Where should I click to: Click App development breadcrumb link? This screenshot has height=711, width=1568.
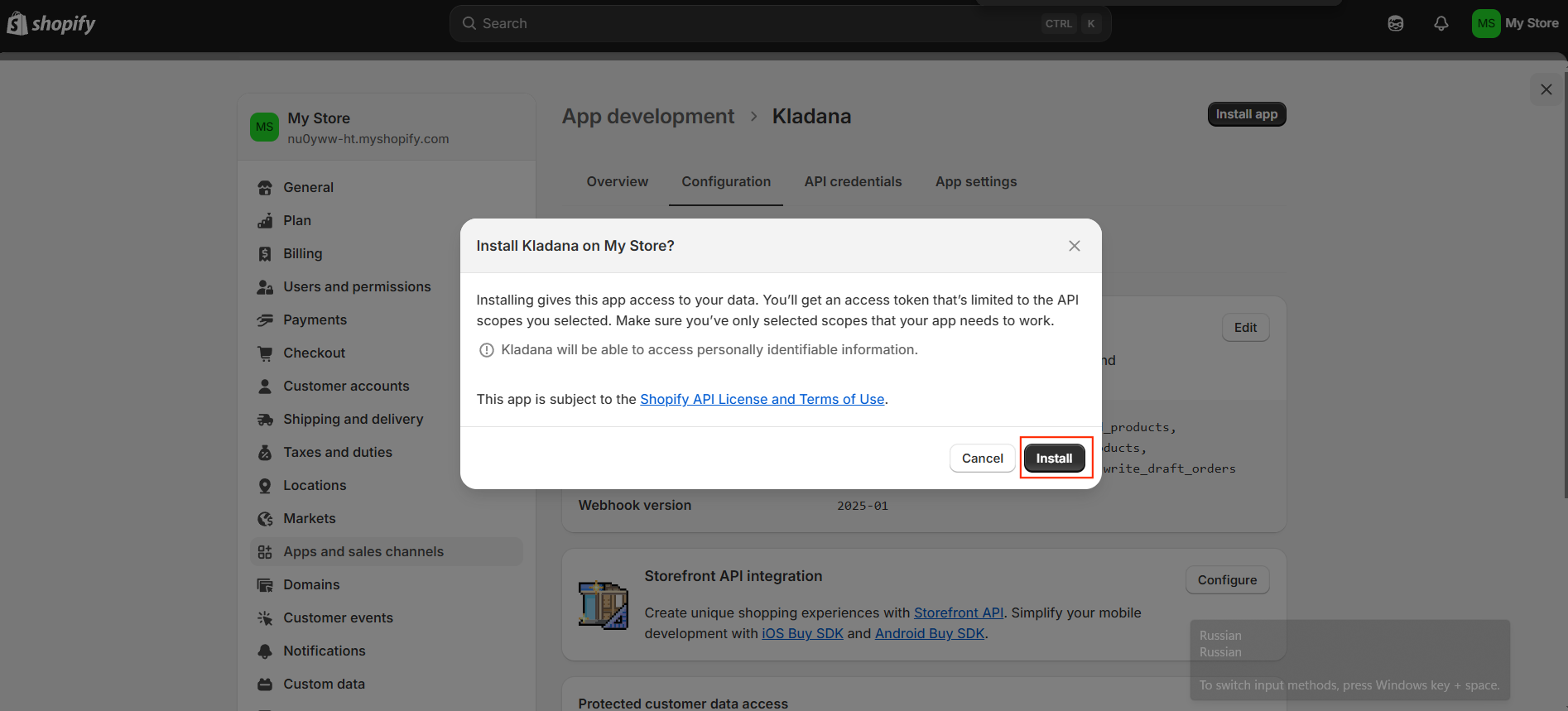[x=648, y=116]
